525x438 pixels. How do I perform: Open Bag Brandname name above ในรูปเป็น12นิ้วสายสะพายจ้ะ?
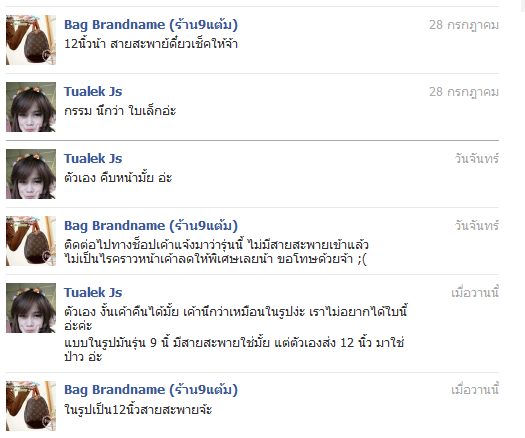(151, 390)
